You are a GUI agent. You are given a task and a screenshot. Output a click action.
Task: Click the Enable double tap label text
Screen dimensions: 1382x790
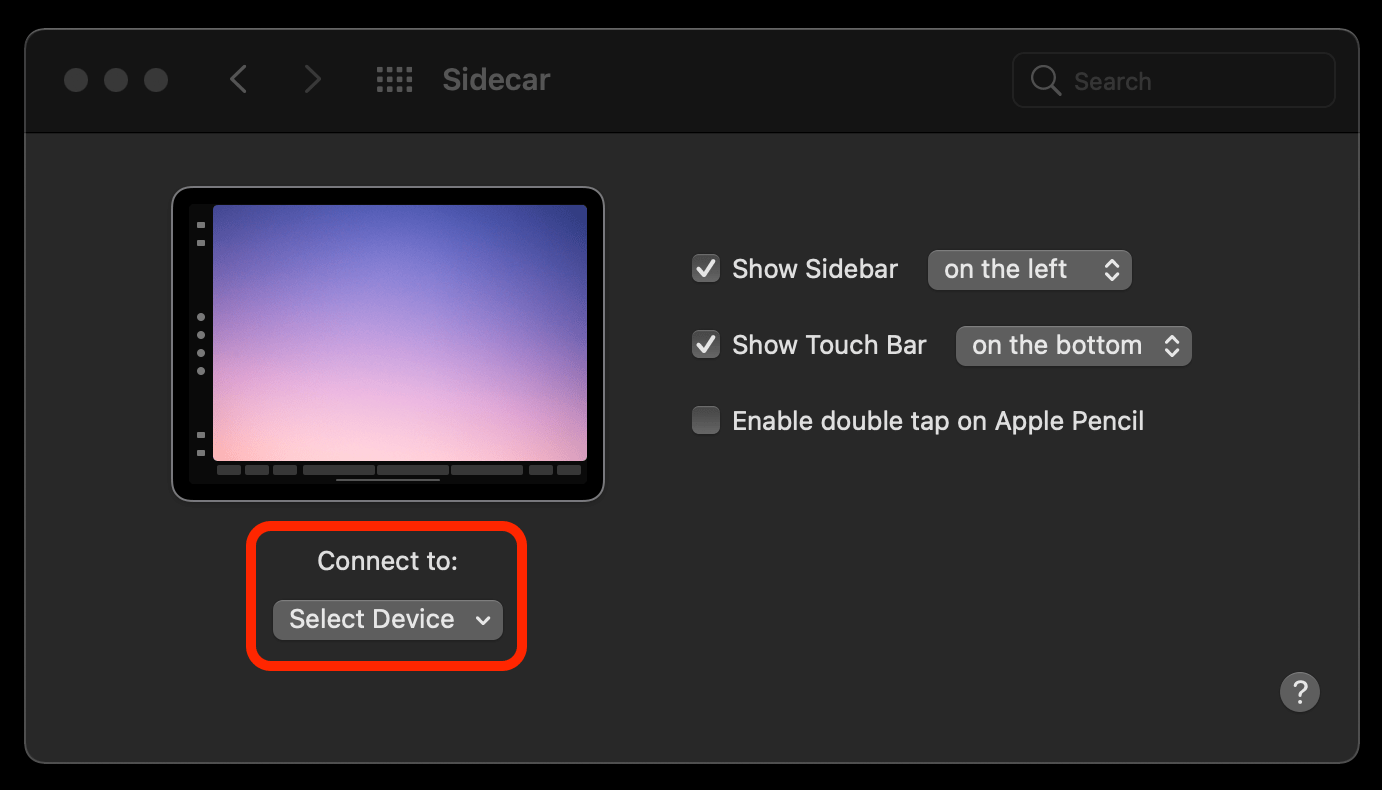click(938, 421)
